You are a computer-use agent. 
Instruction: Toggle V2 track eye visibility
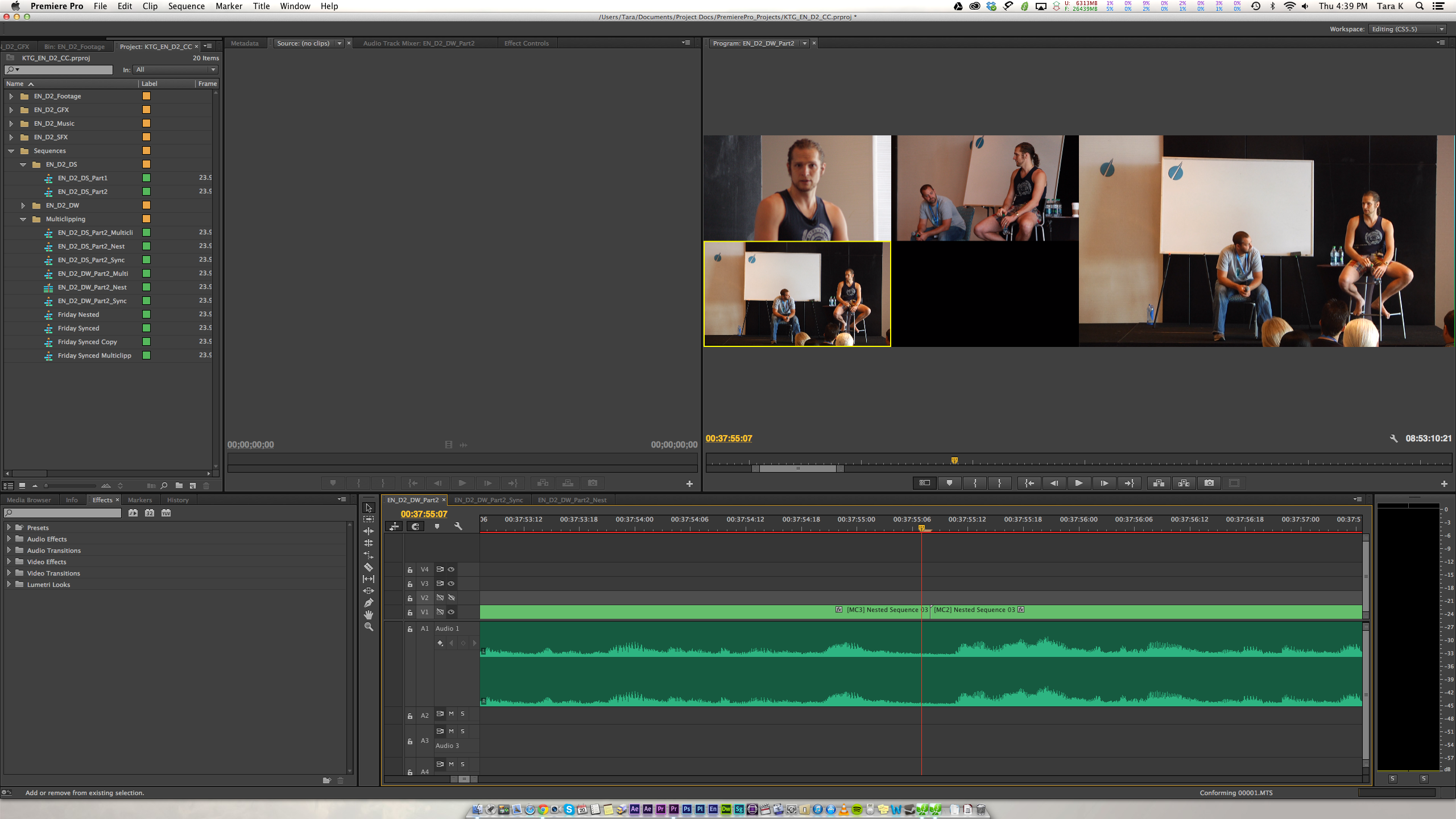click(x=451, y=598)
